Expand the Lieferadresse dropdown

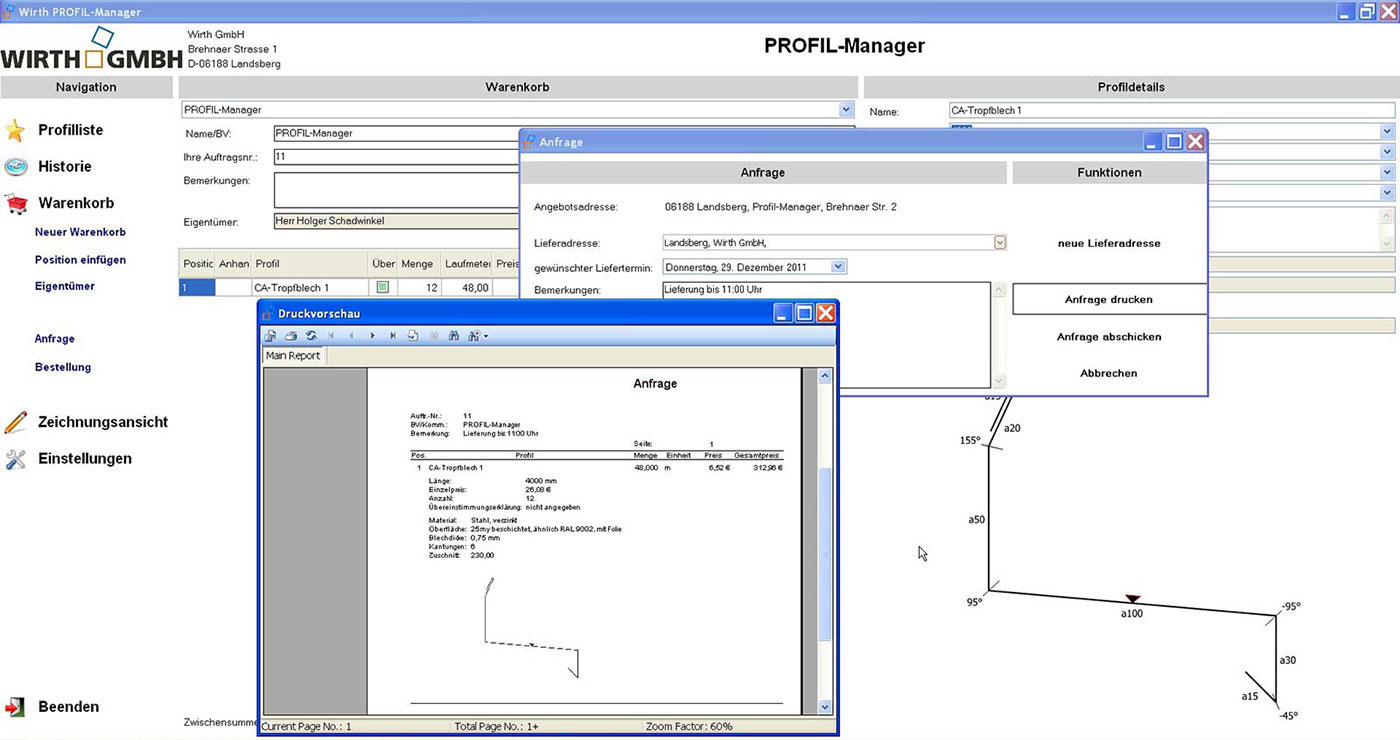coord(999,242)
